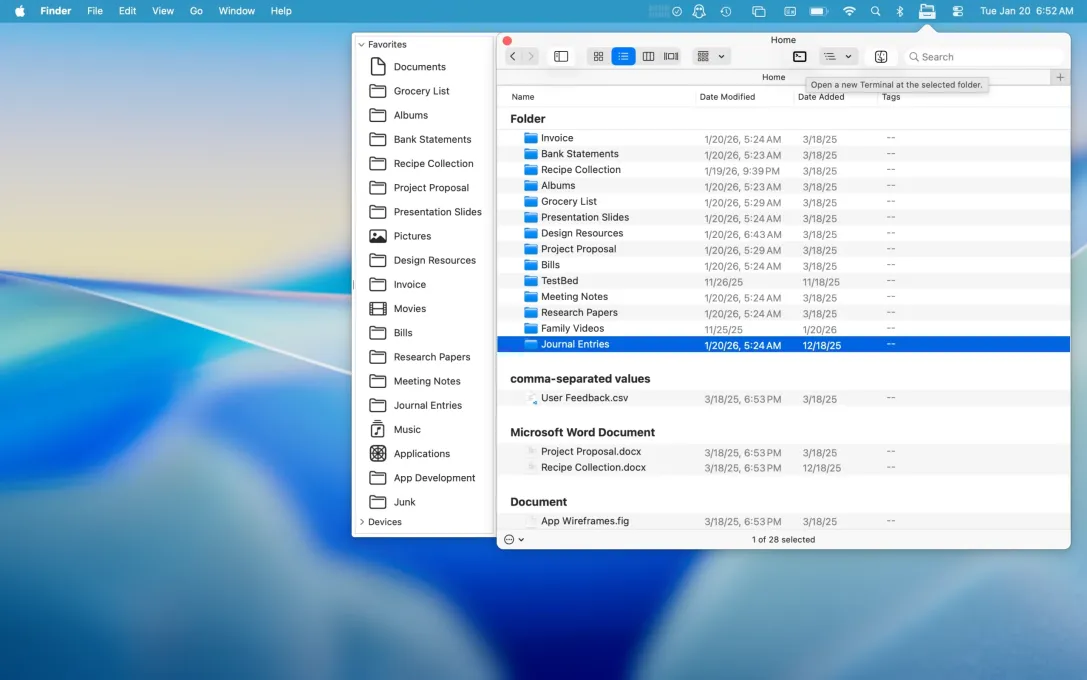Select the Meeting Notes folder in list
1087x680 pixels.
(x=783, y=297)
